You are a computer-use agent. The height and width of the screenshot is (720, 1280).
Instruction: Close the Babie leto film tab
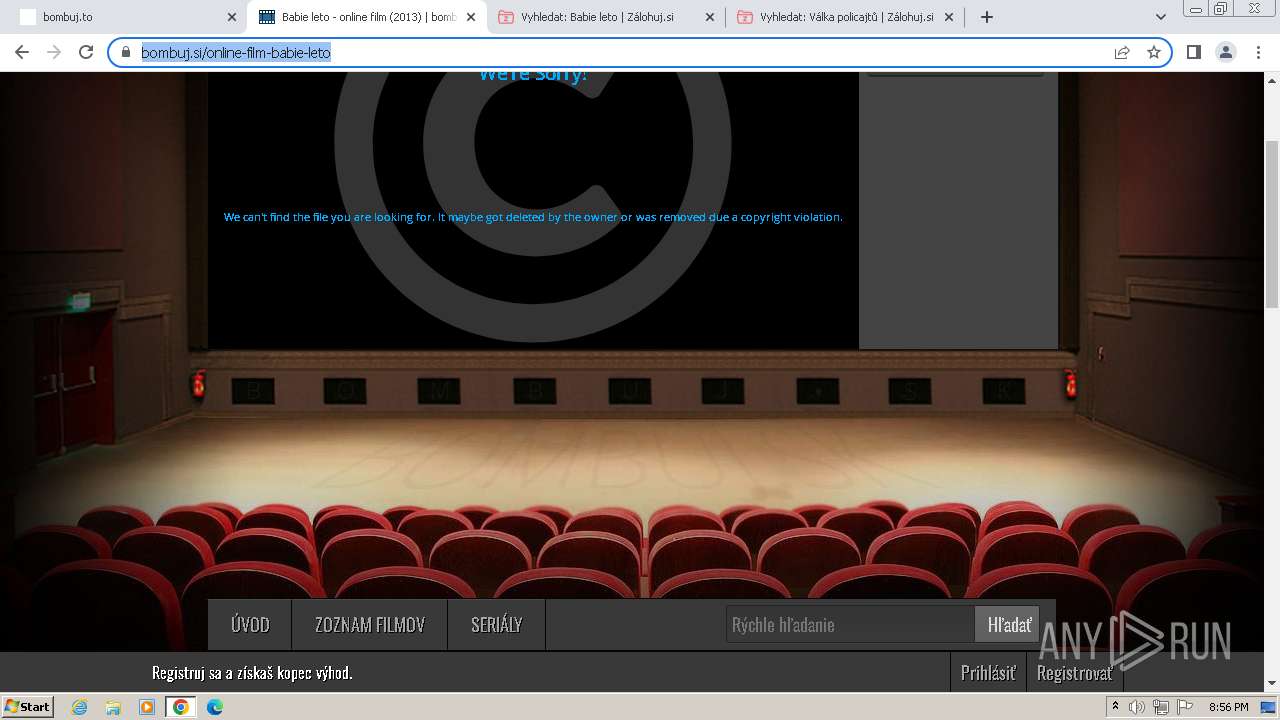471,17
